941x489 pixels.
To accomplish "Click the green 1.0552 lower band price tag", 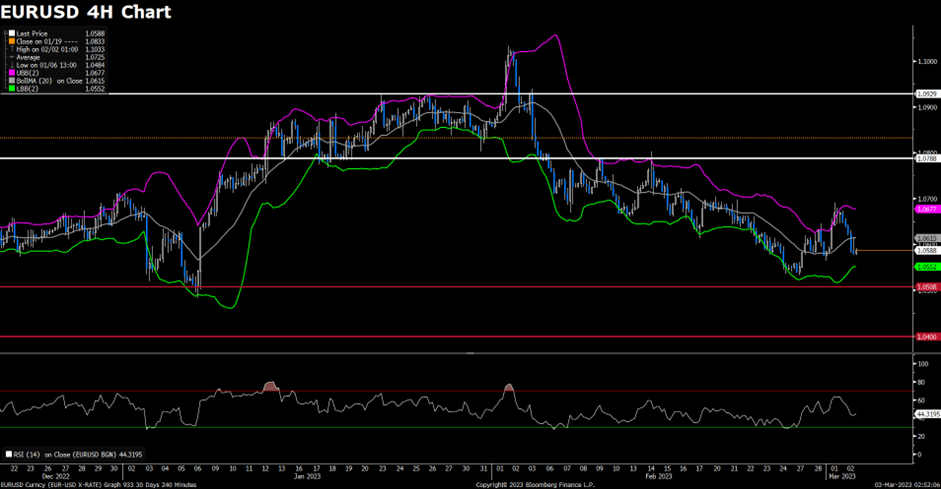I will (926, 267).
